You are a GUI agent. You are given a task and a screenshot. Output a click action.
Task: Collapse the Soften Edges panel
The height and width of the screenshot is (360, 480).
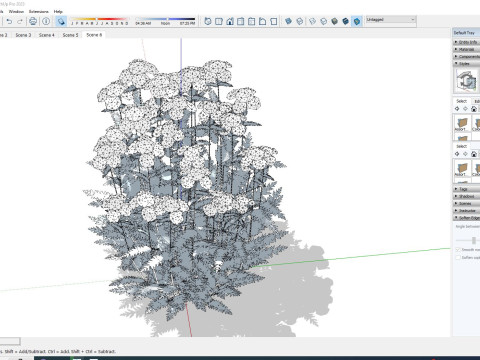point(467,218)
